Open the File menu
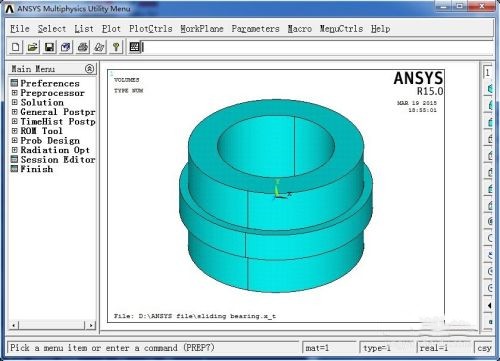 [x=20, y=29]
